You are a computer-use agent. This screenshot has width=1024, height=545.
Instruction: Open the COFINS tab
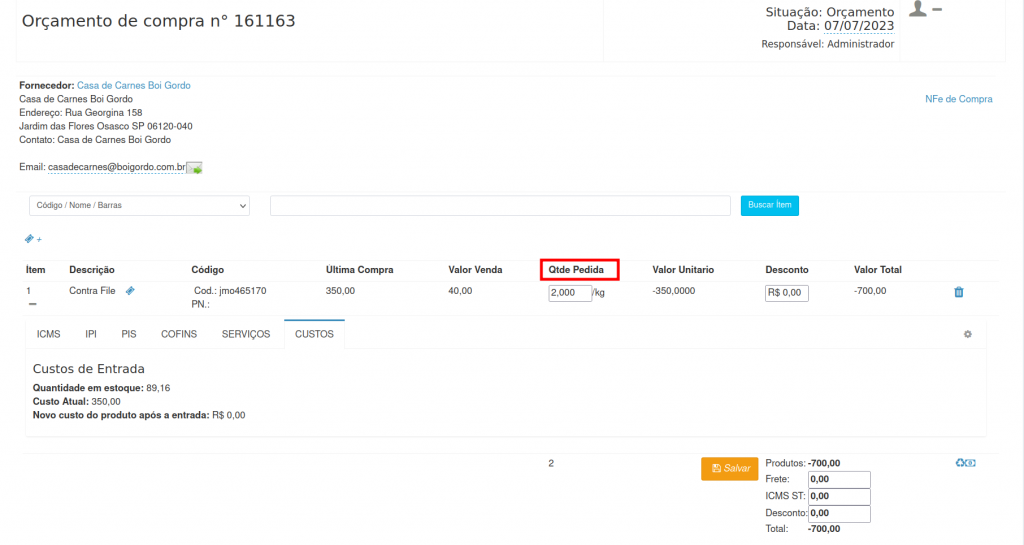click(179, 334)
